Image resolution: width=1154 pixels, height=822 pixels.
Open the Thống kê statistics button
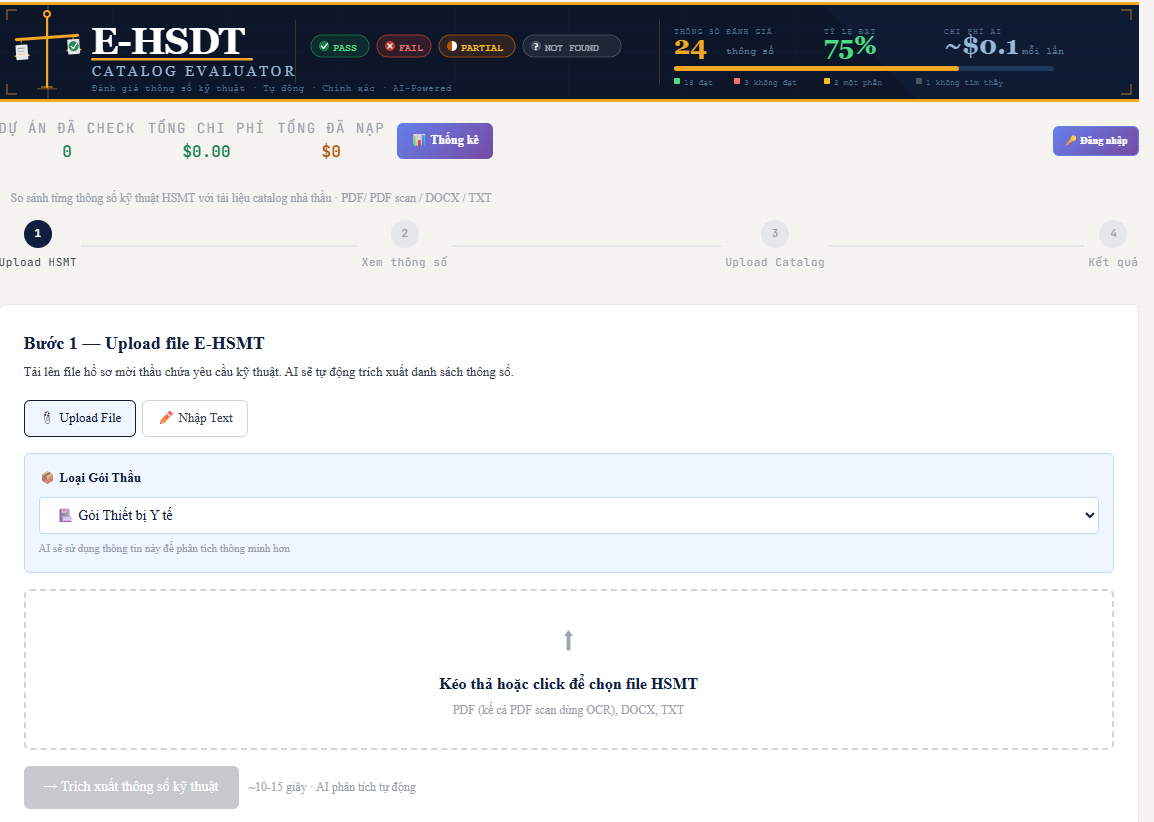[444, 141]
